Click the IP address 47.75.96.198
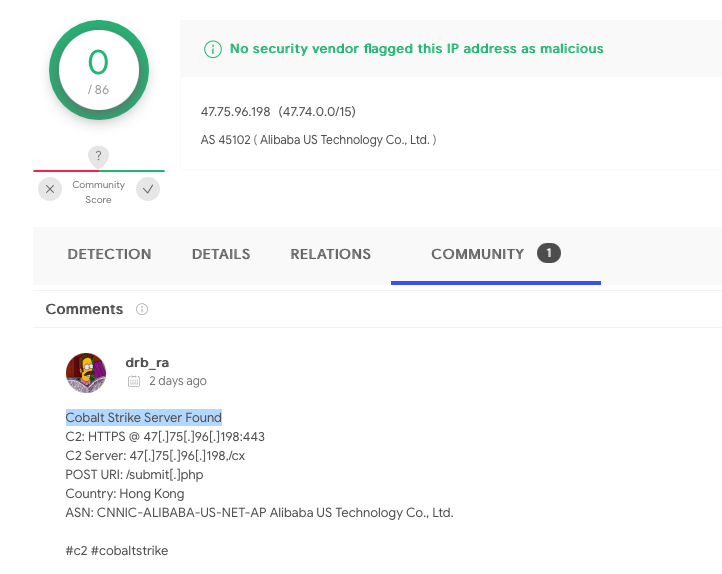The height and width of the screenshot is (574, 722). click(235, 112)
